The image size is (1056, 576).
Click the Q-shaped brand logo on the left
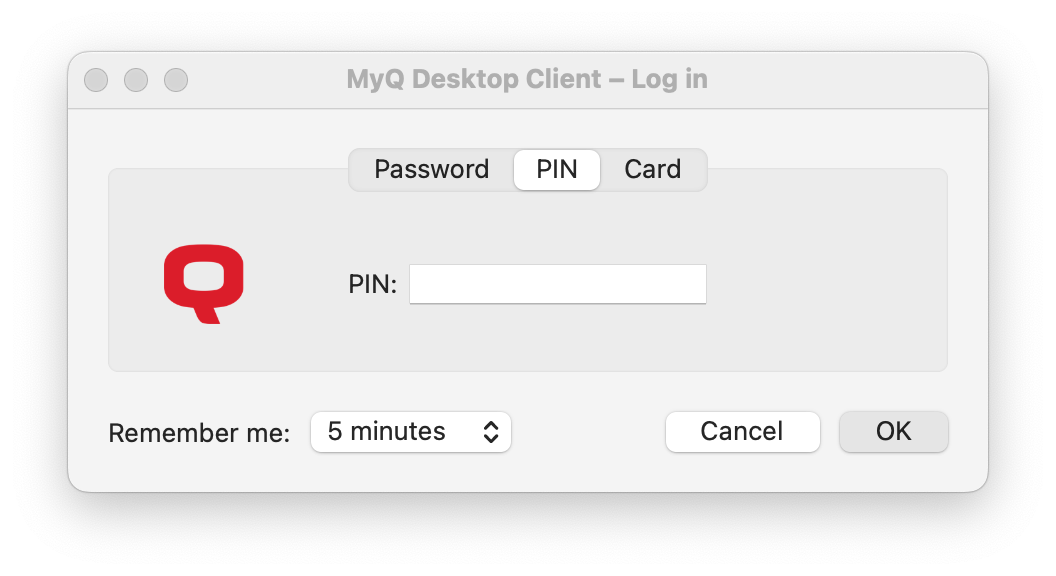[x=205, y=281]
